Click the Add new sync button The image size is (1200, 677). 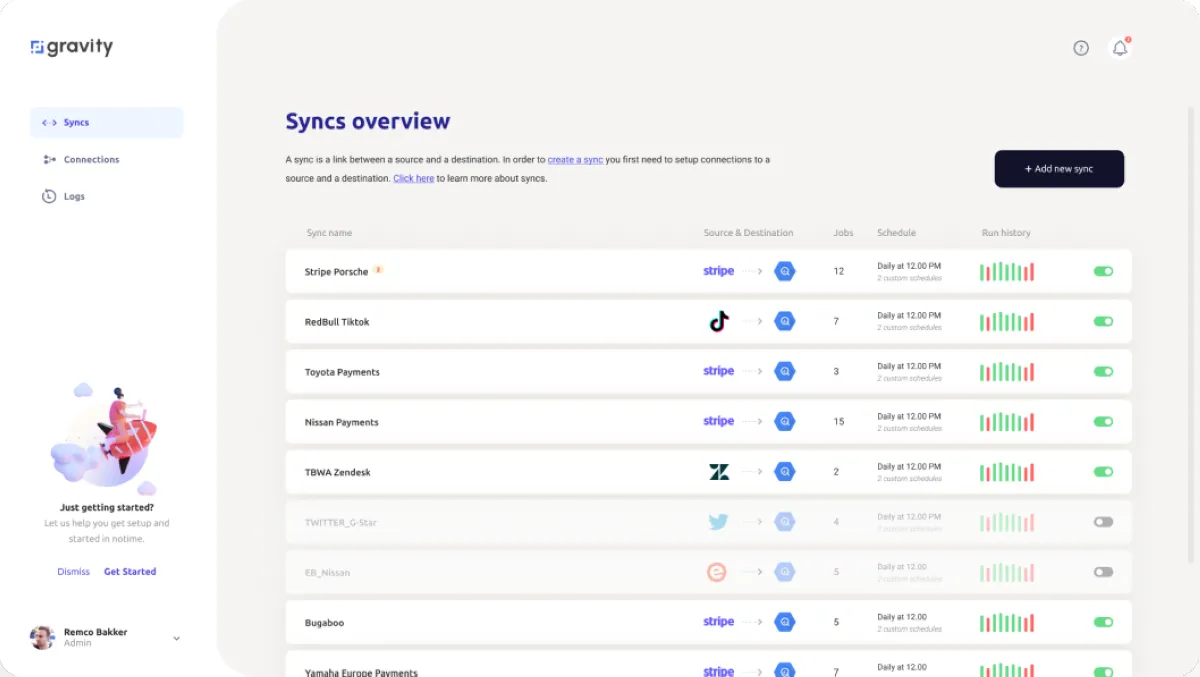coord(1059,169)
